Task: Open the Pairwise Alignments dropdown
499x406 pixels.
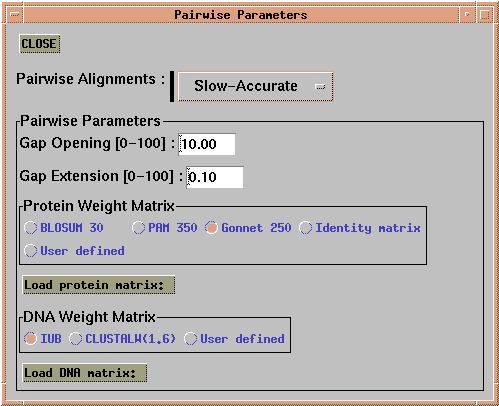Action: point(255,86)
